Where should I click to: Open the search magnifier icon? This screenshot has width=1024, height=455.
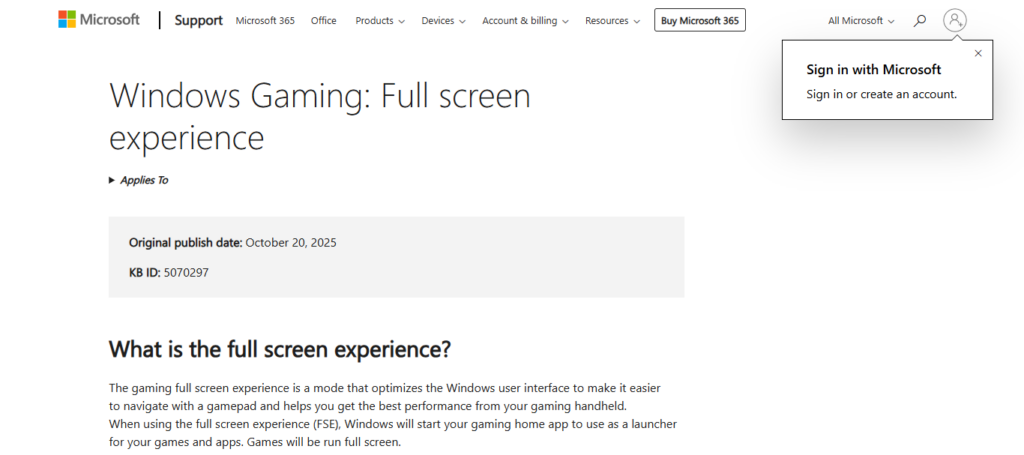click(920, 20)
